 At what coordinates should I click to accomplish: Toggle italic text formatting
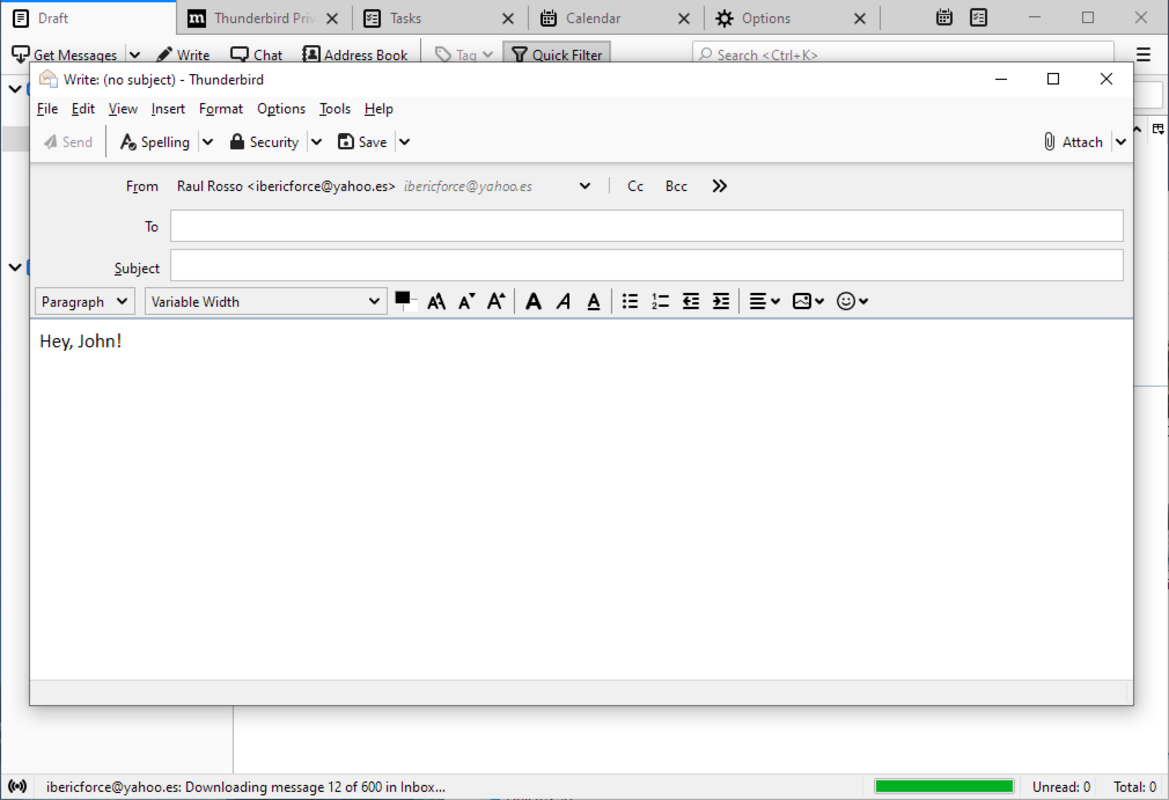(564, 302)
